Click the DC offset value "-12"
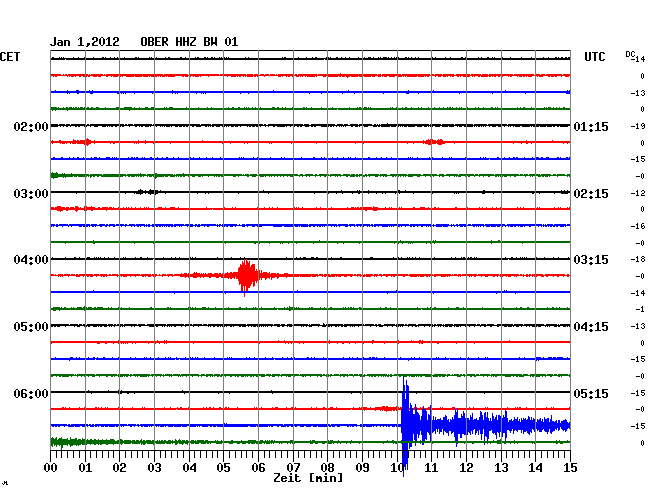 click(x=638, y=193)
